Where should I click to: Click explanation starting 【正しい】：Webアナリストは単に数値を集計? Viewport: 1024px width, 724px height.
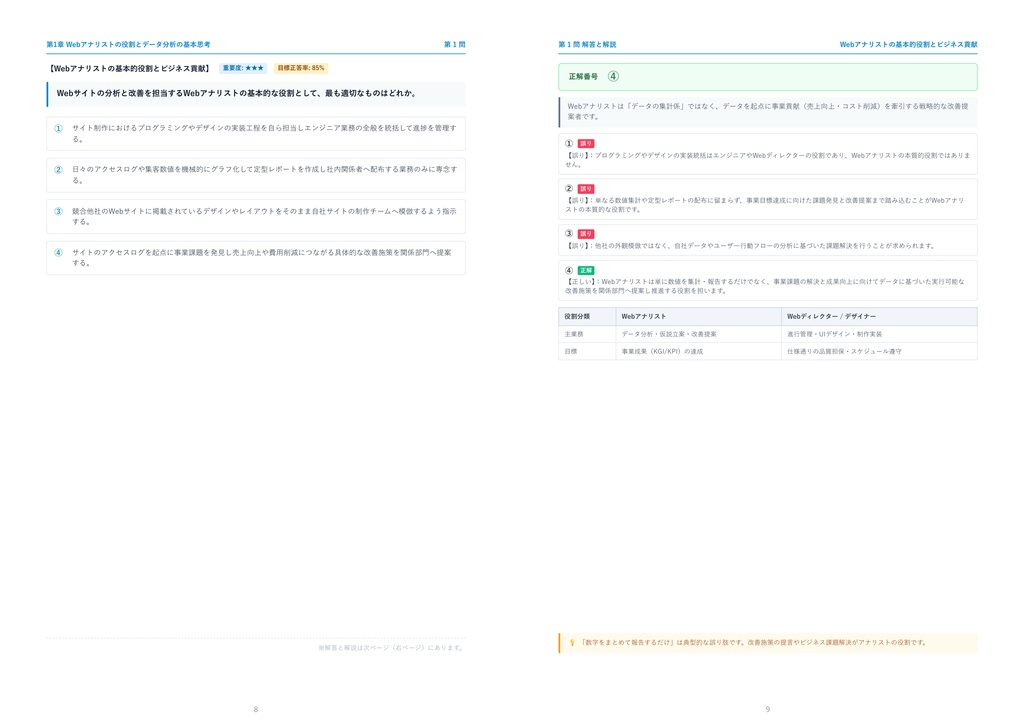[764, 286]
